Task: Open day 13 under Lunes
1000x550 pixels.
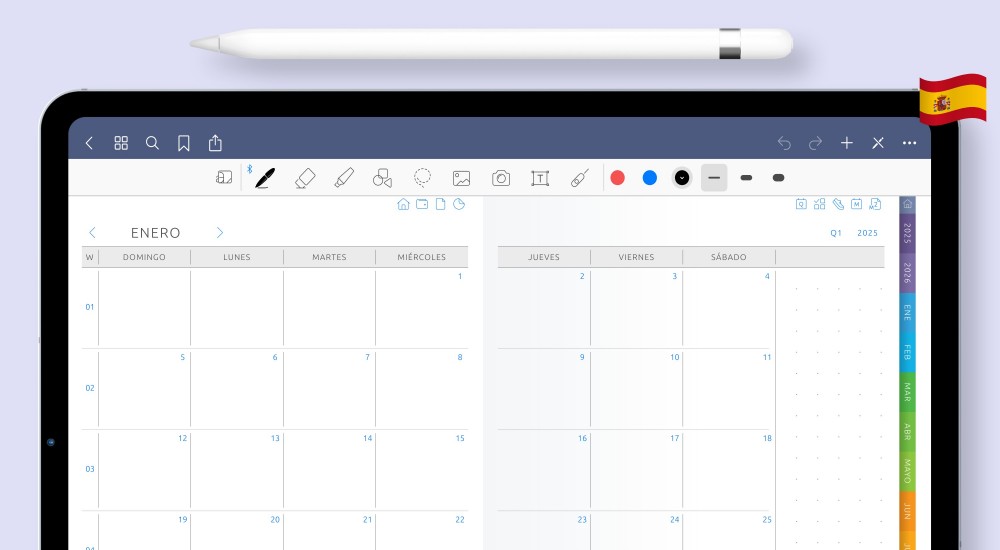Action: 275,438
